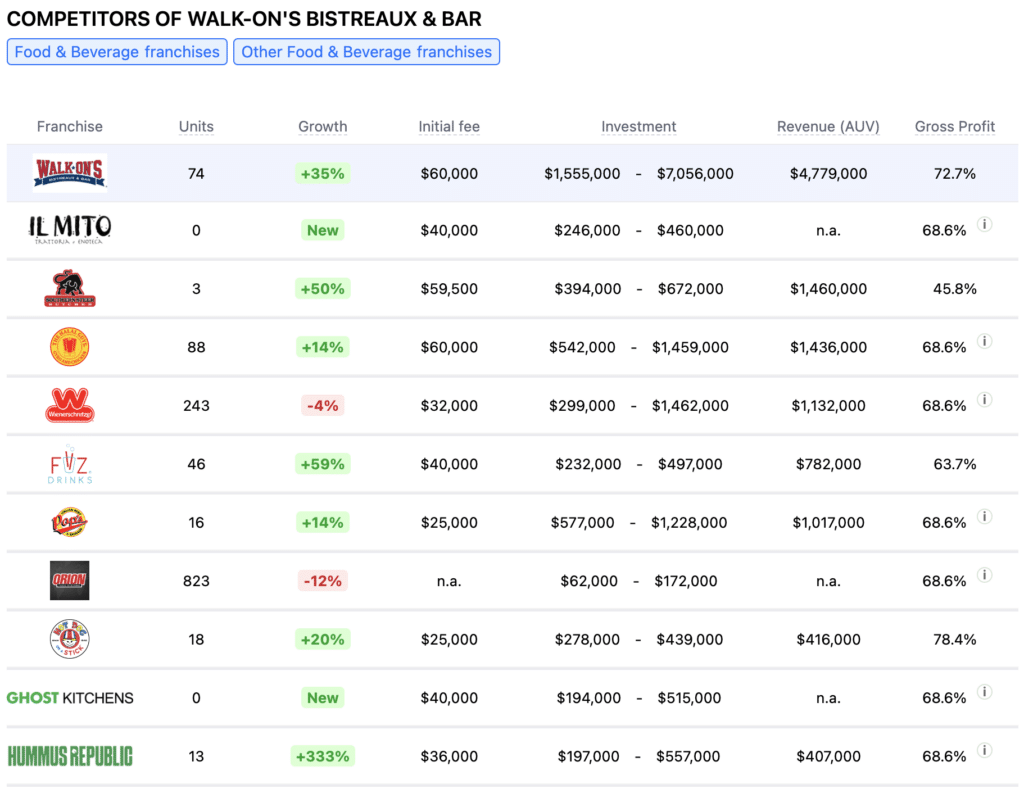Screen dimensions: 1024x807
Task: Click the 72.7% gross profit value
Action: tap(955, 174)
